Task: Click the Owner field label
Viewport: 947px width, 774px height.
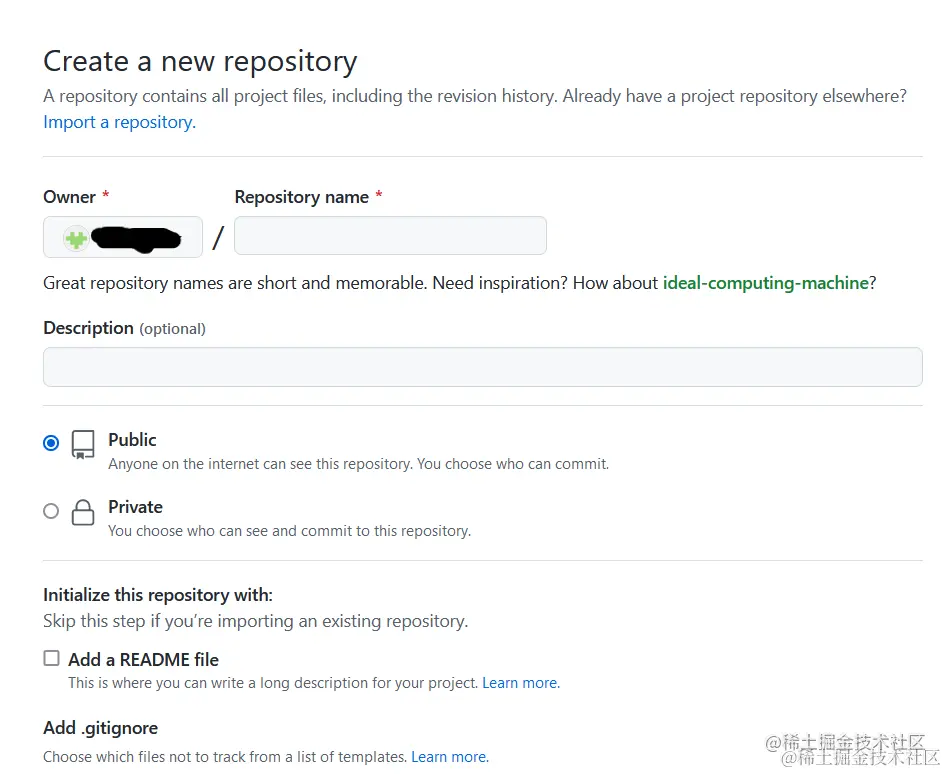Action: click(69, 197)
